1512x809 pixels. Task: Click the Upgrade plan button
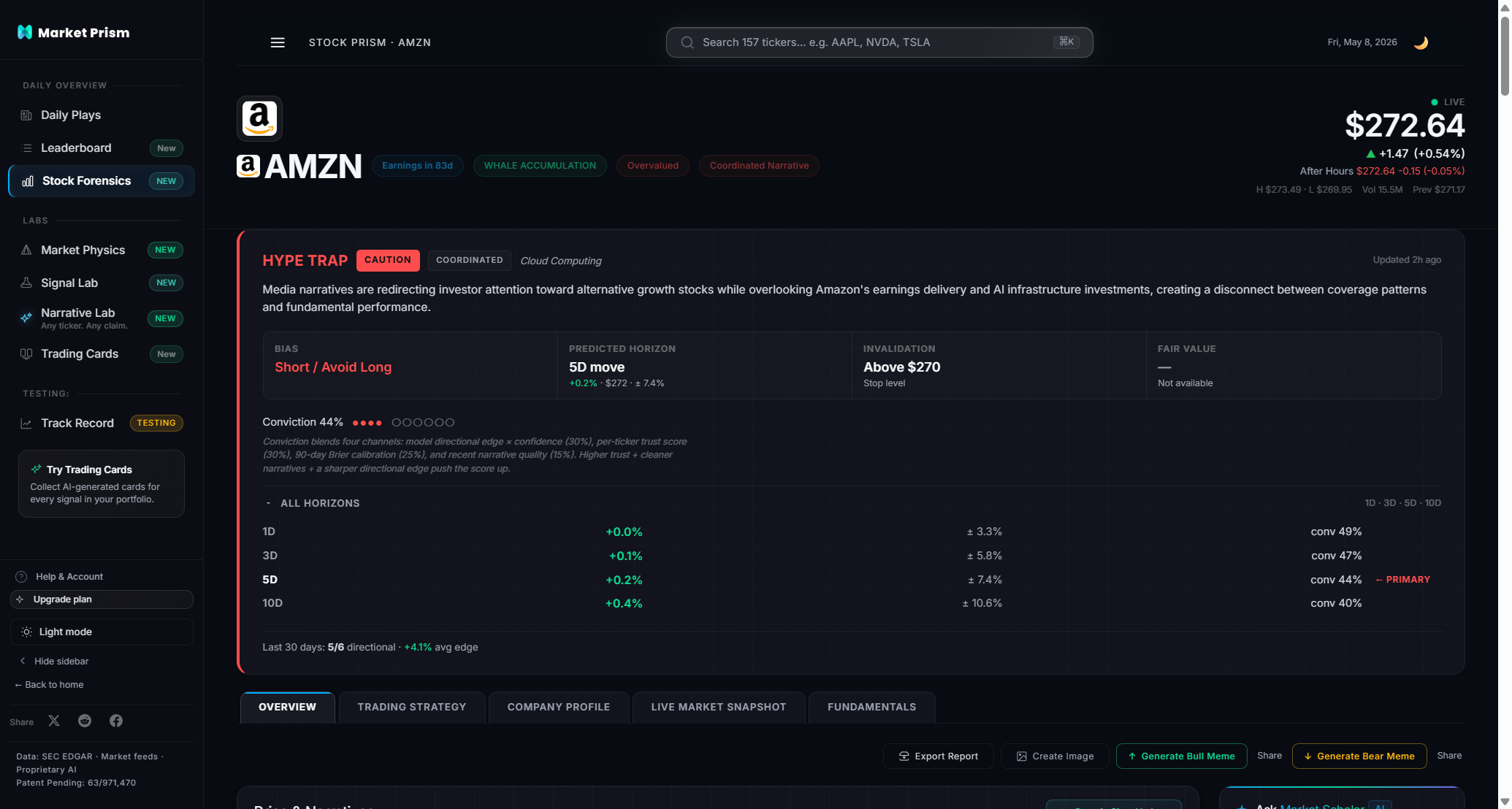[102, 599]
